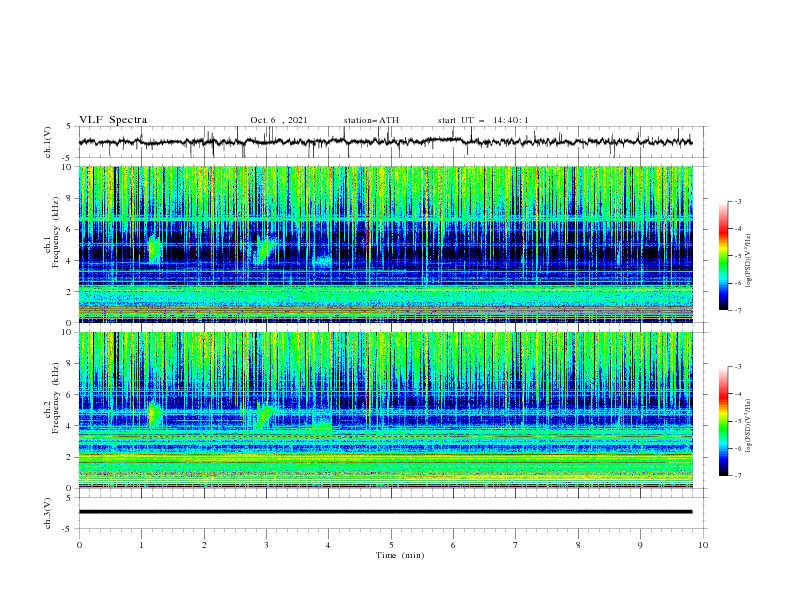
Task: Click time axis tick label "6"
Action: pyautogui.click(x=453, y=545)
